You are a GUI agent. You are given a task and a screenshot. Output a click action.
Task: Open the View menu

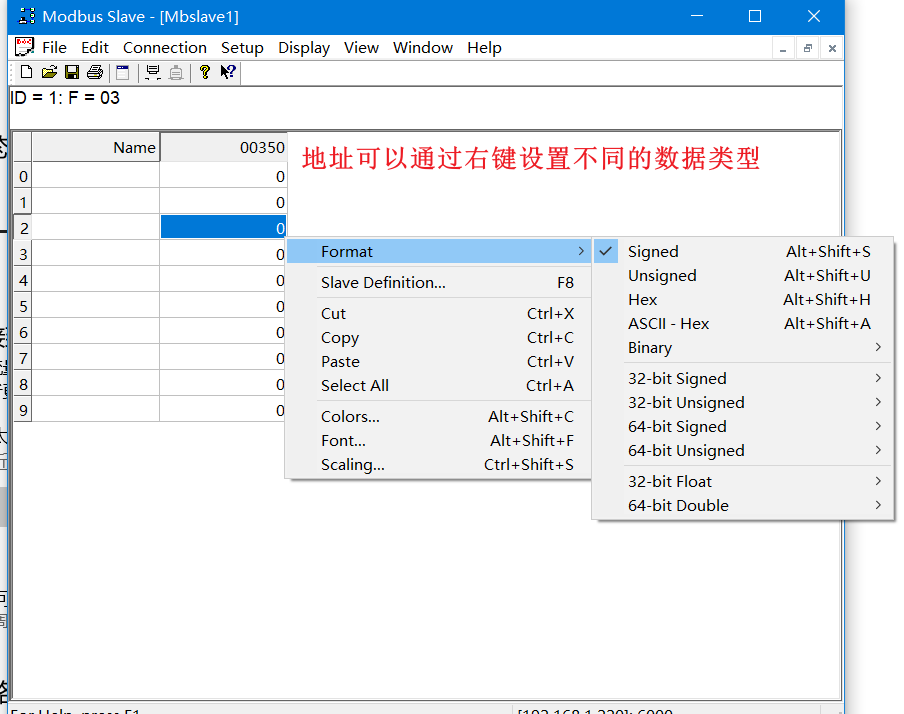pyautogui.click(x=361, y=48)
